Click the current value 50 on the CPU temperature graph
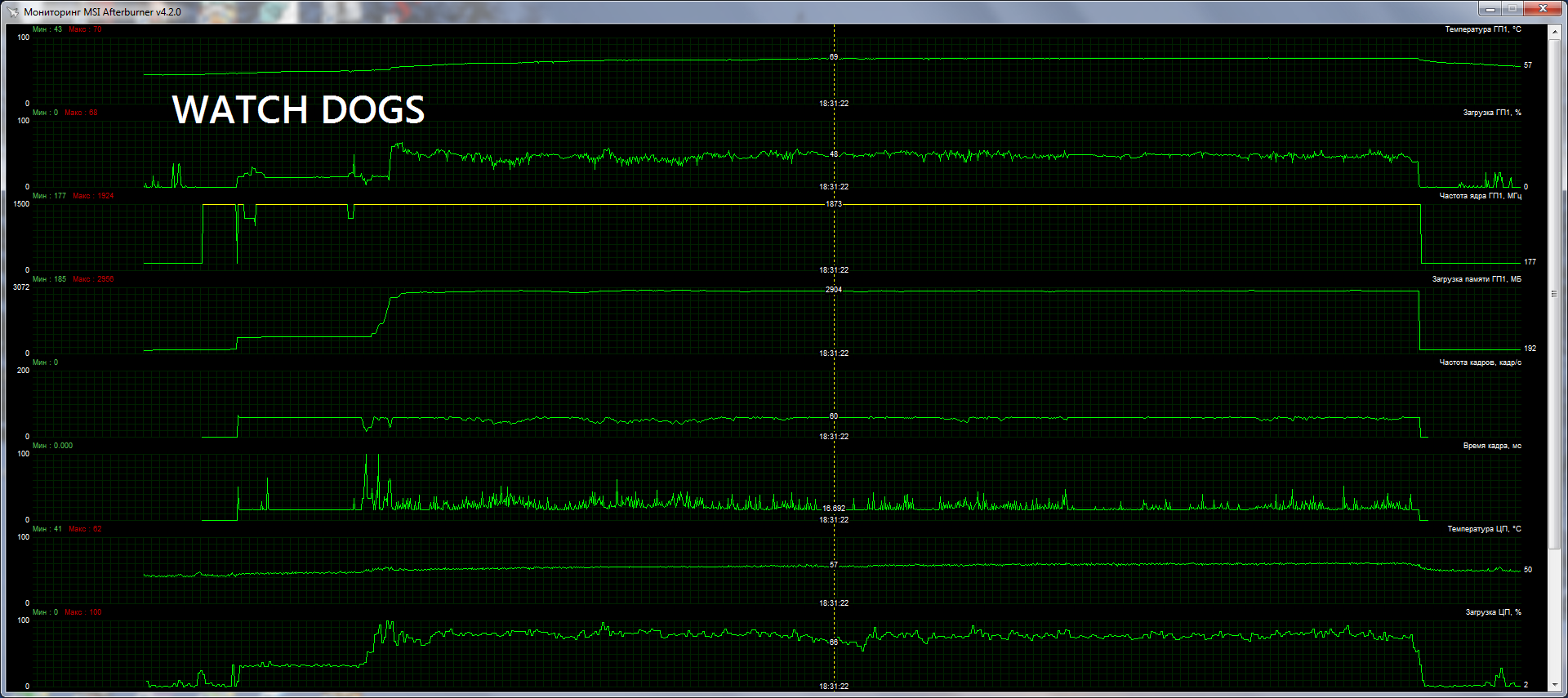 [x=1528, y=570]
